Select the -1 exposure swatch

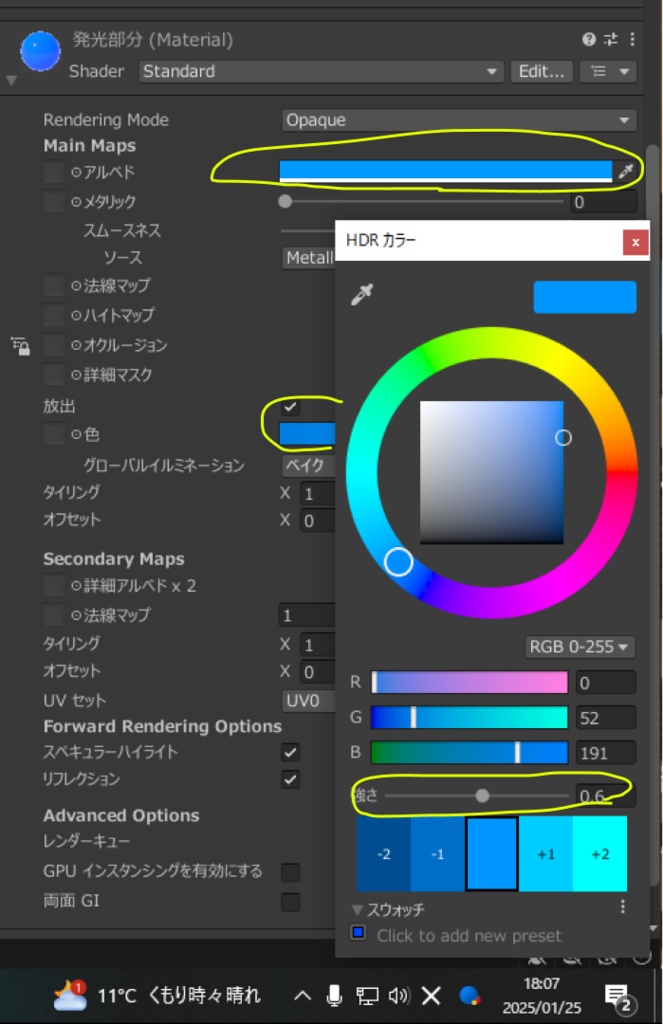[x=438, y=854]
